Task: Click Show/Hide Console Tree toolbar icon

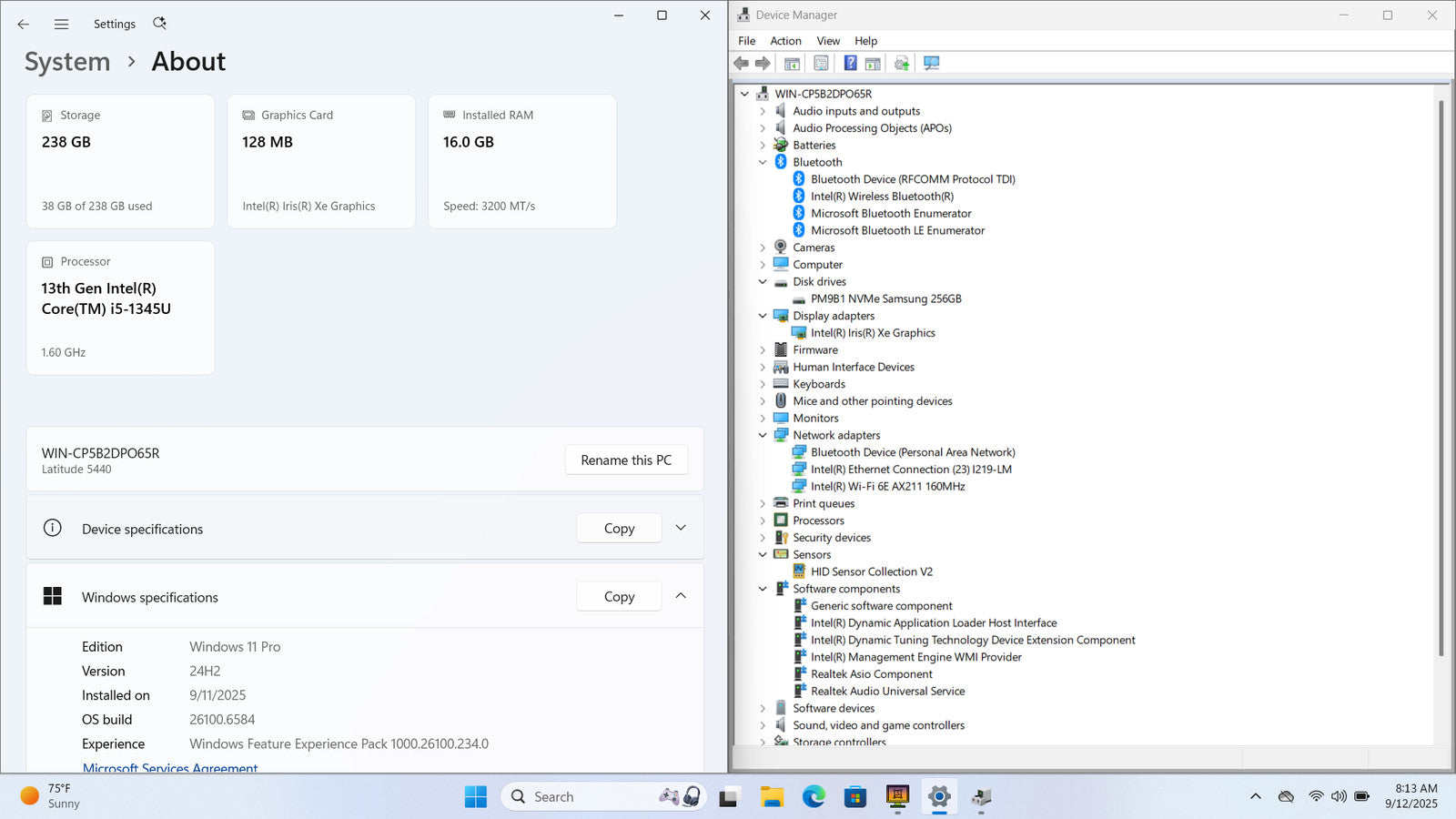Action: [x=792, y=63]
